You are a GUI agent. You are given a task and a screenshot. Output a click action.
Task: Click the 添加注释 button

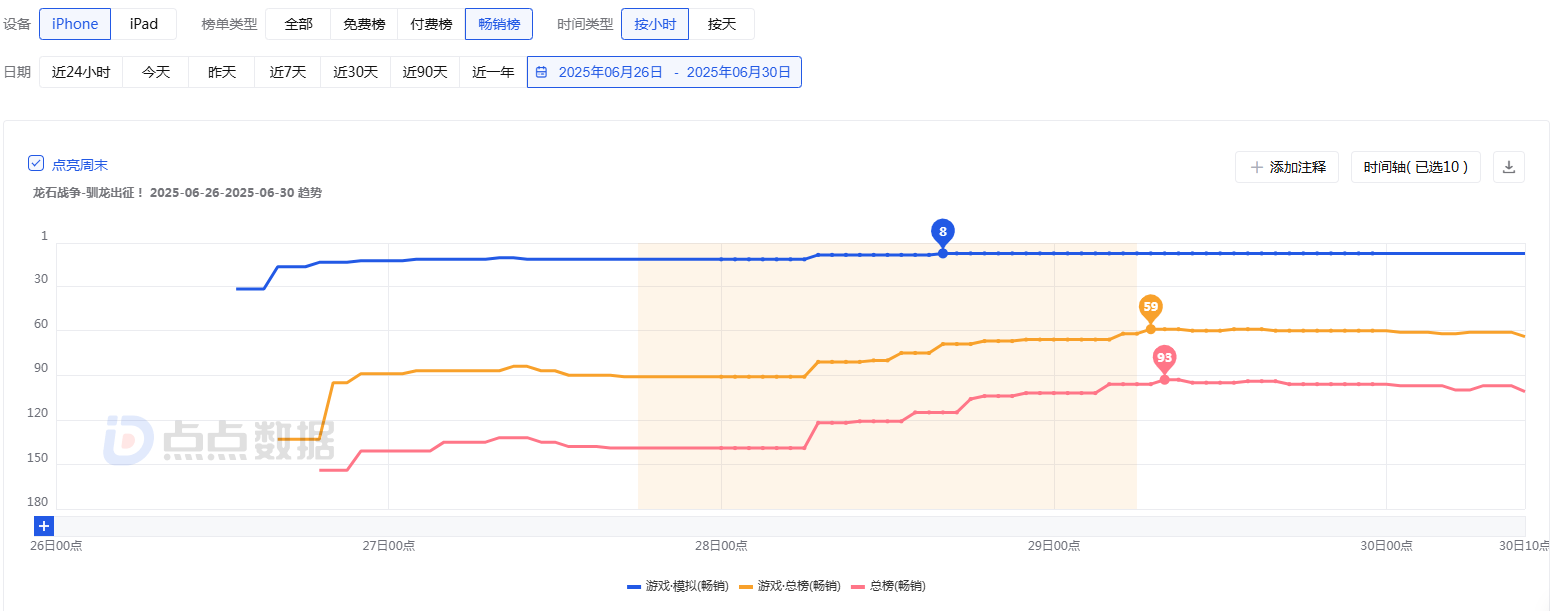(x=1286, y=167)
